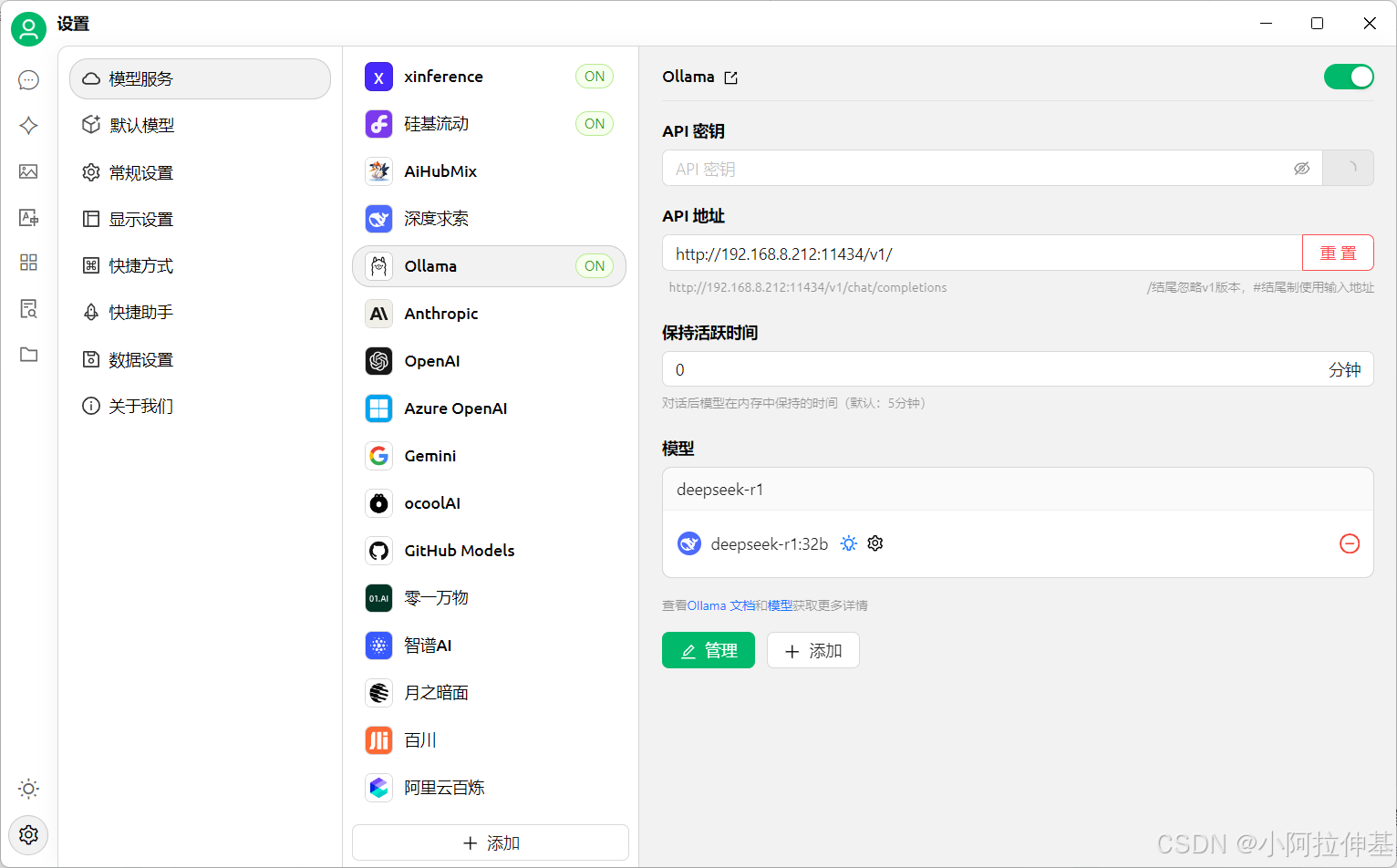
Task: Select the Anthropic provider
Action: click(490, 314)
